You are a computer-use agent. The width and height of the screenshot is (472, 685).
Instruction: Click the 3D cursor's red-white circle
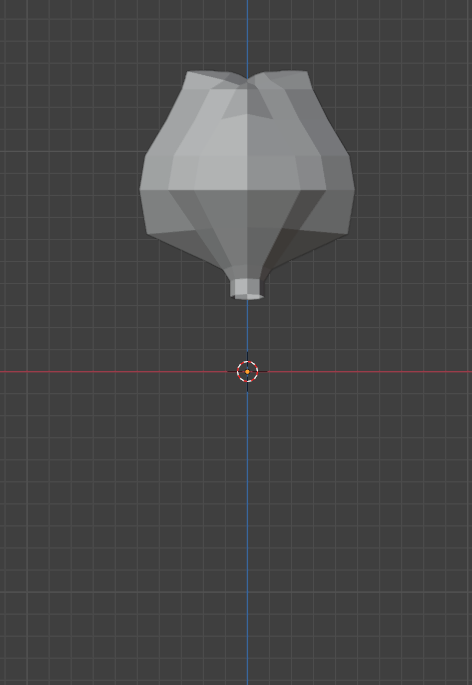(247, 372)
